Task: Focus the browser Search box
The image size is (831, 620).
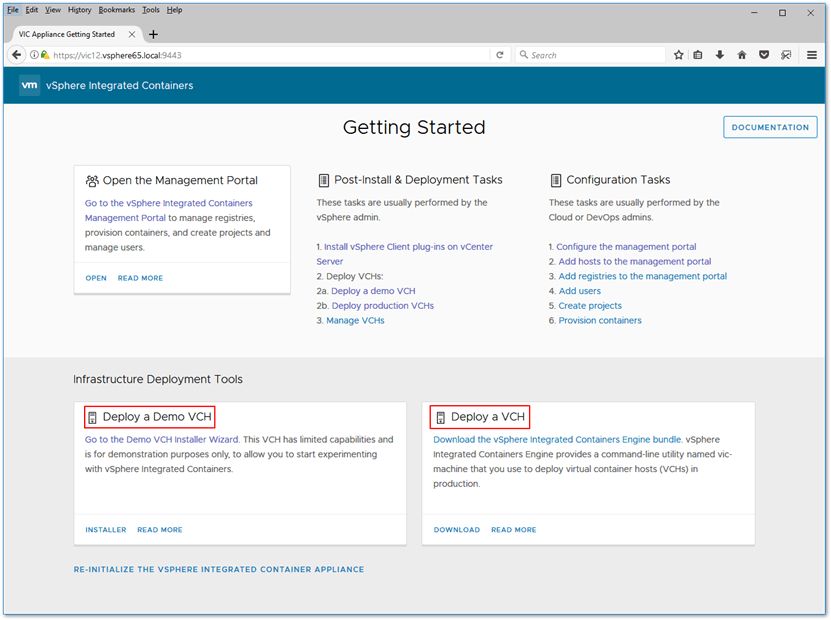Action: click(590, 55)
